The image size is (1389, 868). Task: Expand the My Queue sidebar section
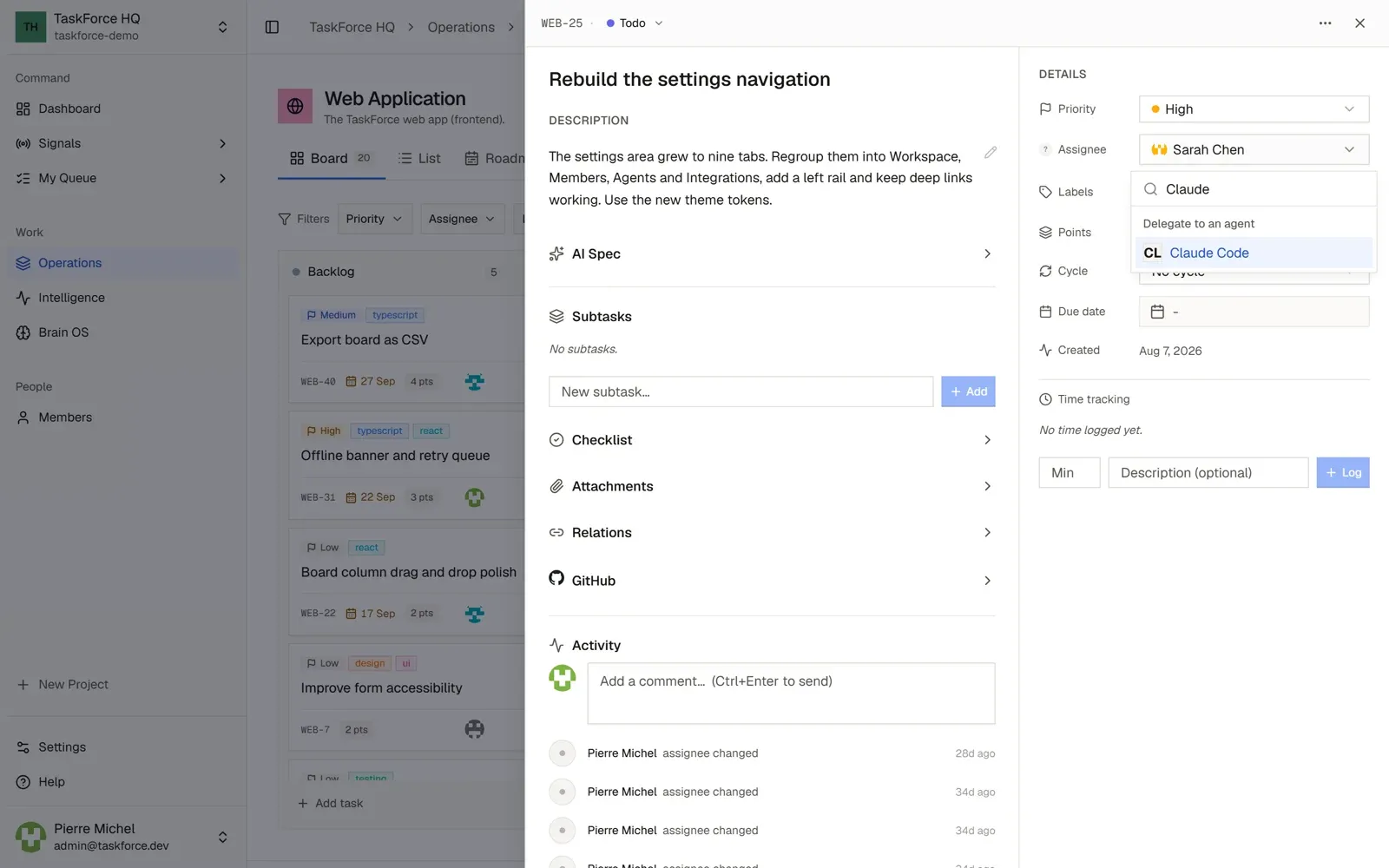222,178
